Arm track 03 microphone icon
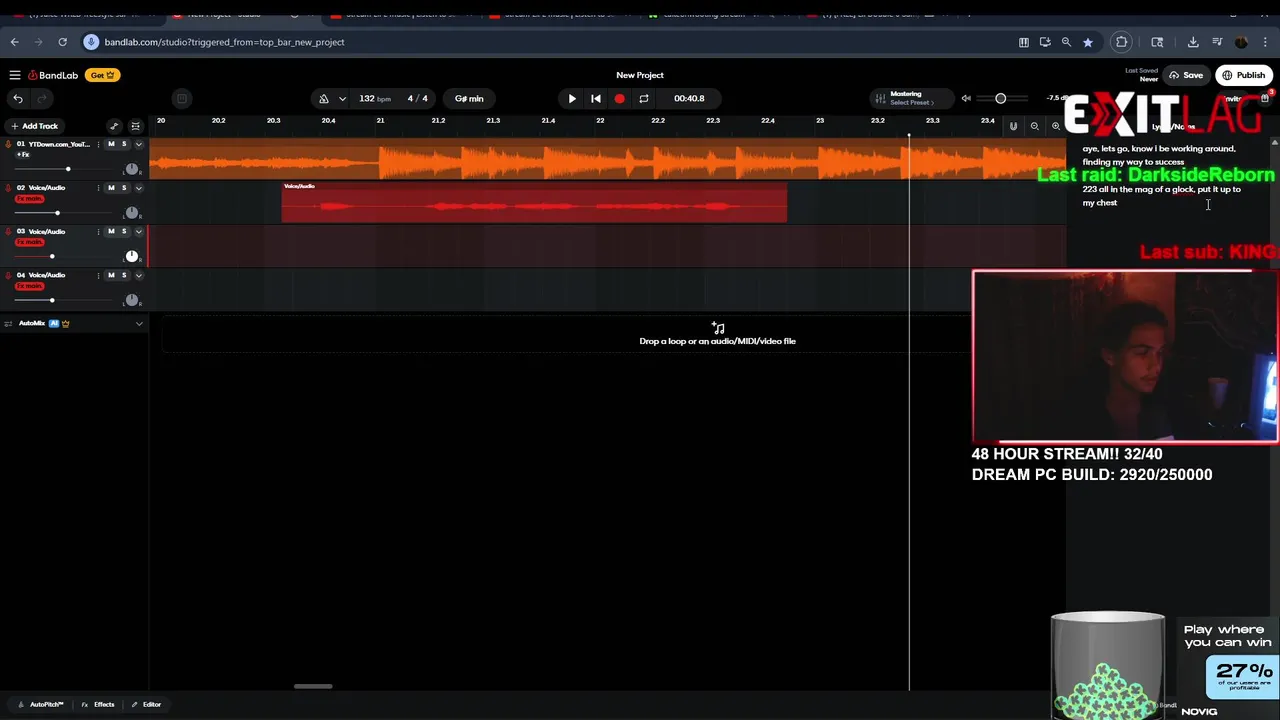Screen dimensions: 1280x720 pyautogui.click(x=8, y=232)
